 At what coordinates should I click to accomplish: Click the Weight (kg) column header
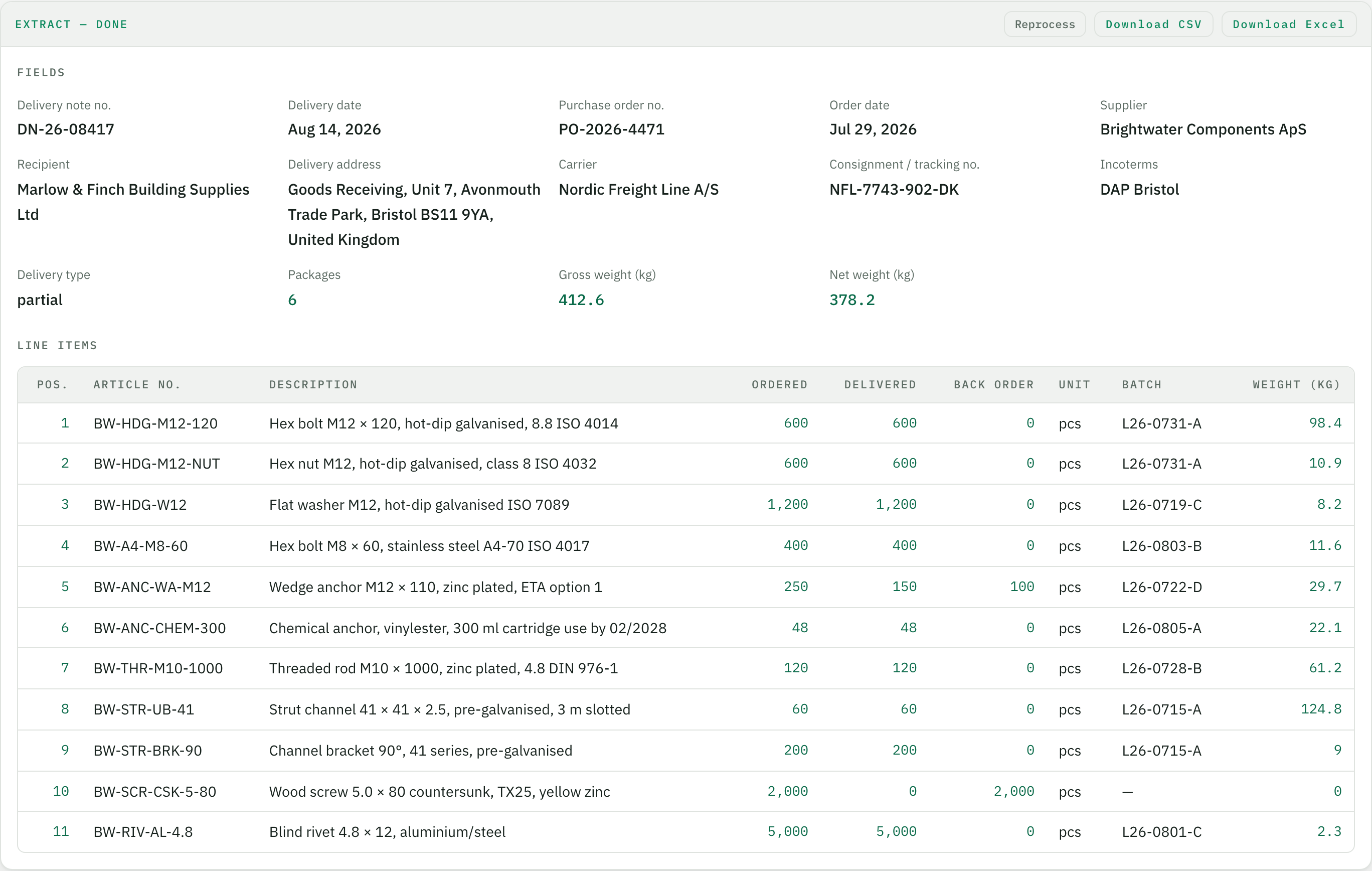point(1296,385)
